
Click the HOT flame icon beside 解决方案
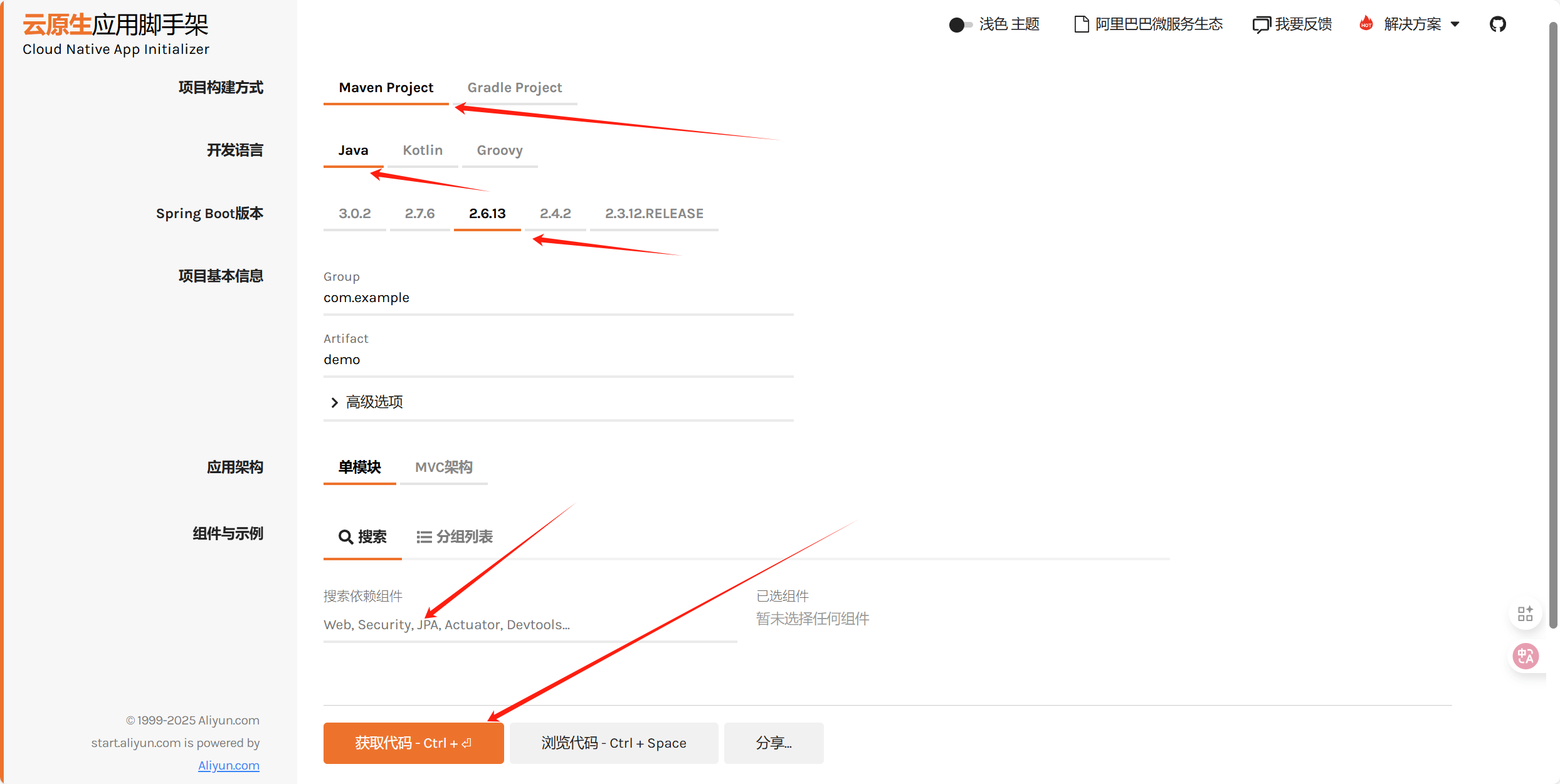(1366, 23)
